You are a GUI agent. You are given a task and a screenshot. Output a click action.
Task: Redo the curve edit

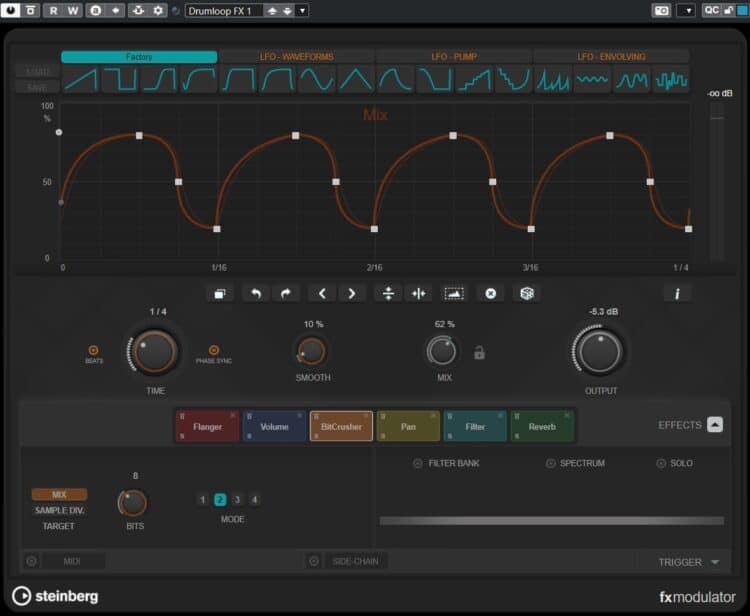(x=286, y=294)
